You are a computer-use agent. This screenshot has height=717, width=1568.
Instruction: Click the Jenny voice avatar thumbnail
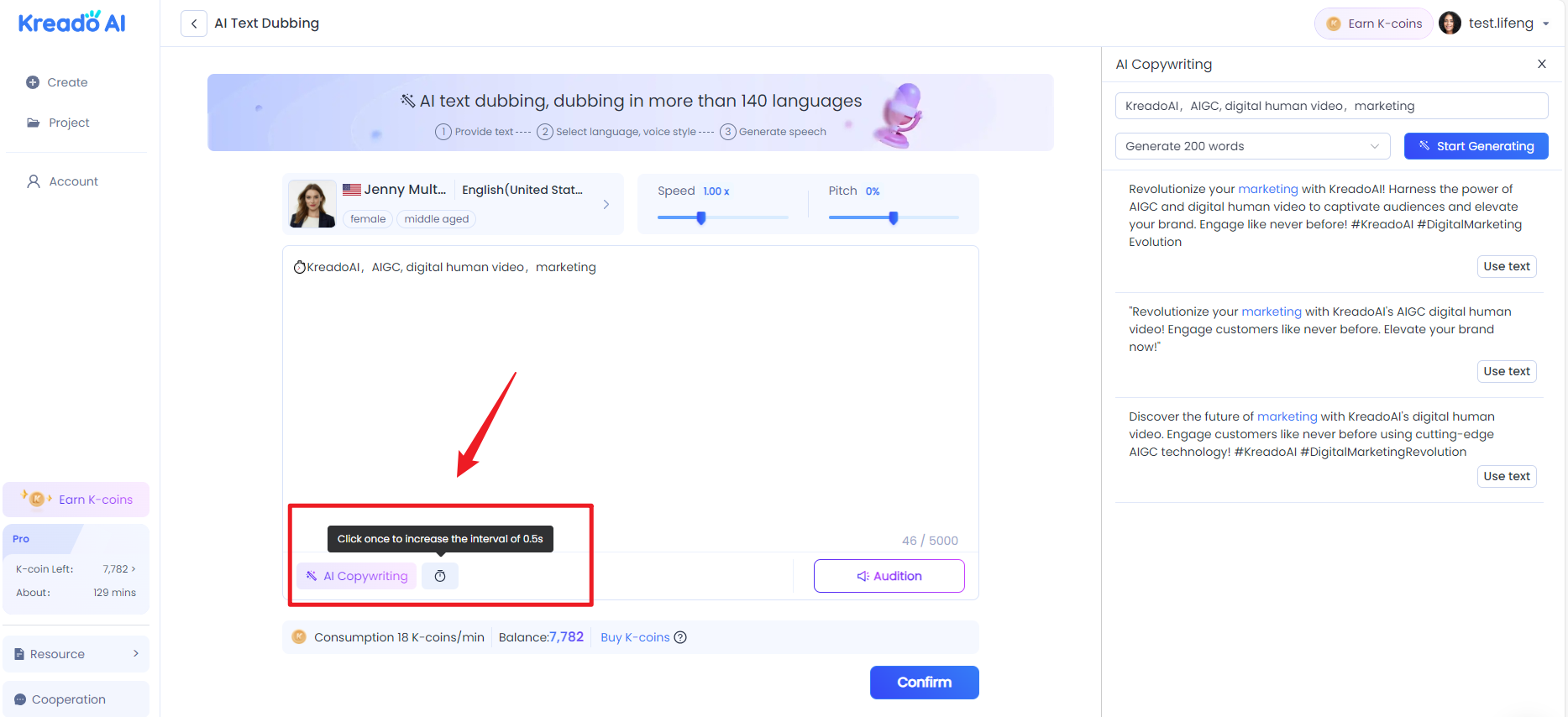click(312, 204)
